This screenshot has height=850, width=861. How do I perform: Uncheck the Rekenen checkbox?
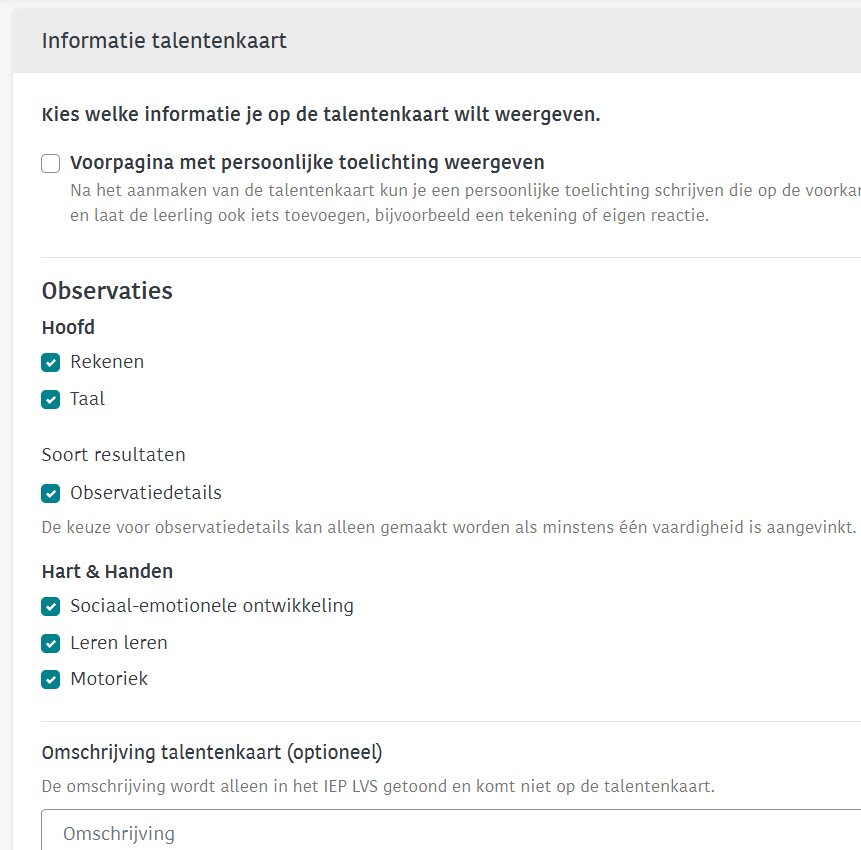(x=51, y=362)
